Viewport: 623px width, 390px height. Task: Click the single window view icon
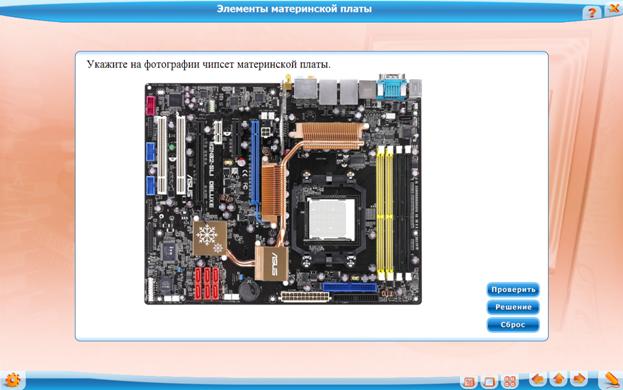tap(489, 382)
